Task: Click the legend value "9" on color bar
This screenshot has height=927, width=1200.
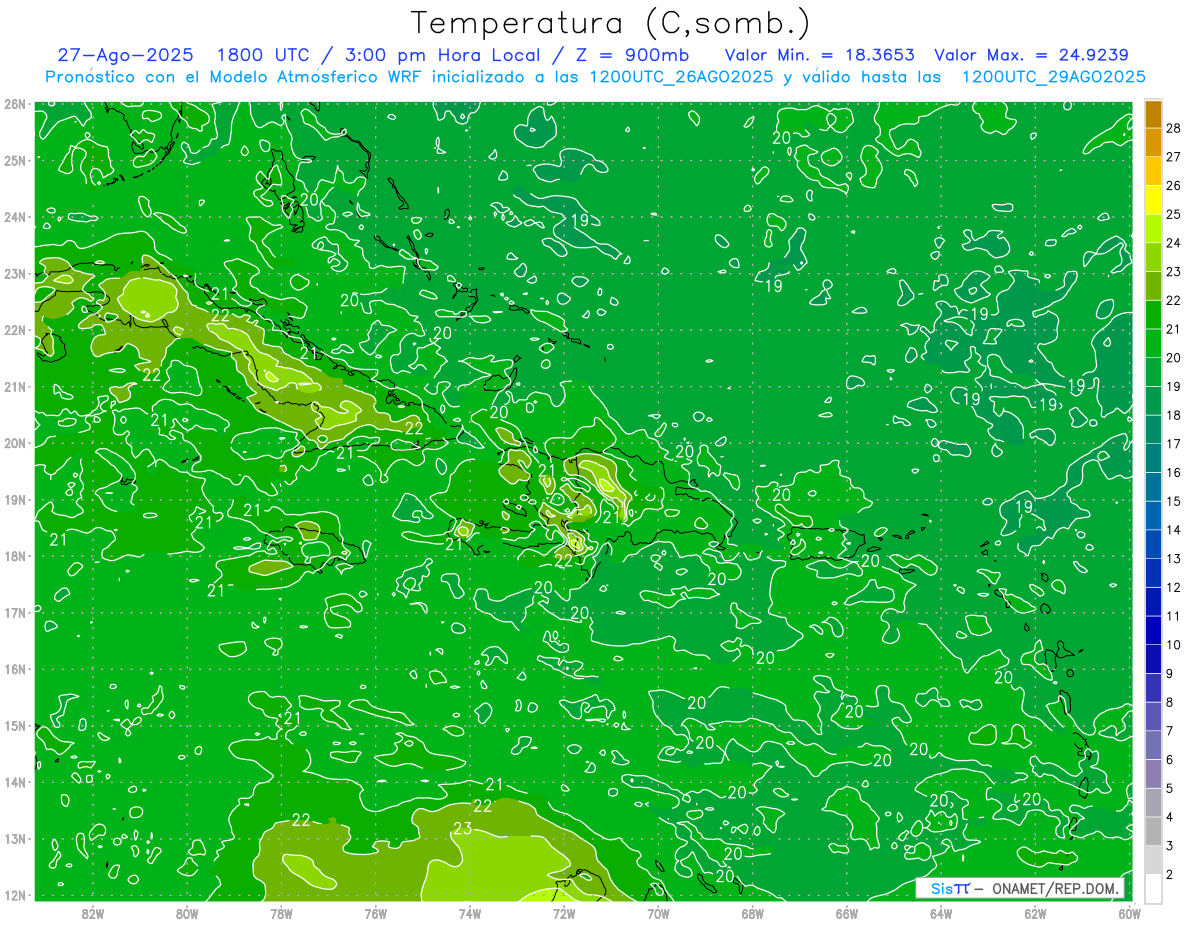Action: (1170, 674)
